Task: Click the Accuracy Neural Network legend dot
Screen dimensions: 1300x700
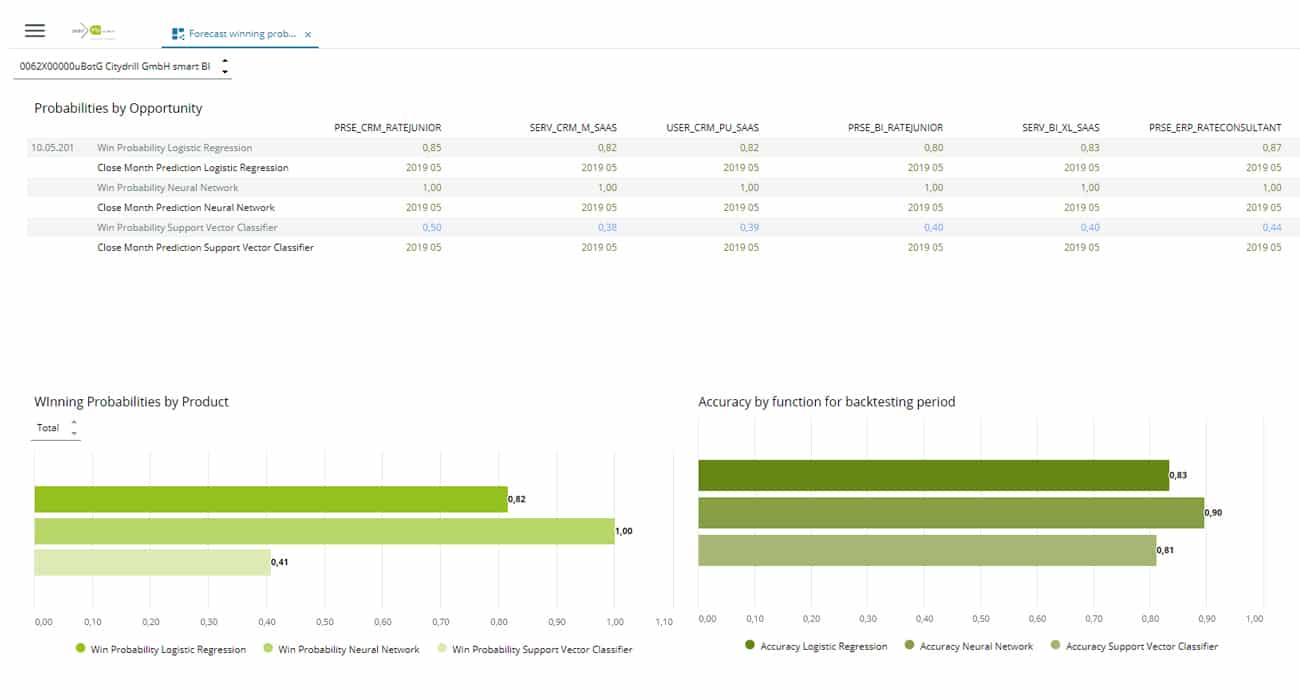Action: (908, 646)
